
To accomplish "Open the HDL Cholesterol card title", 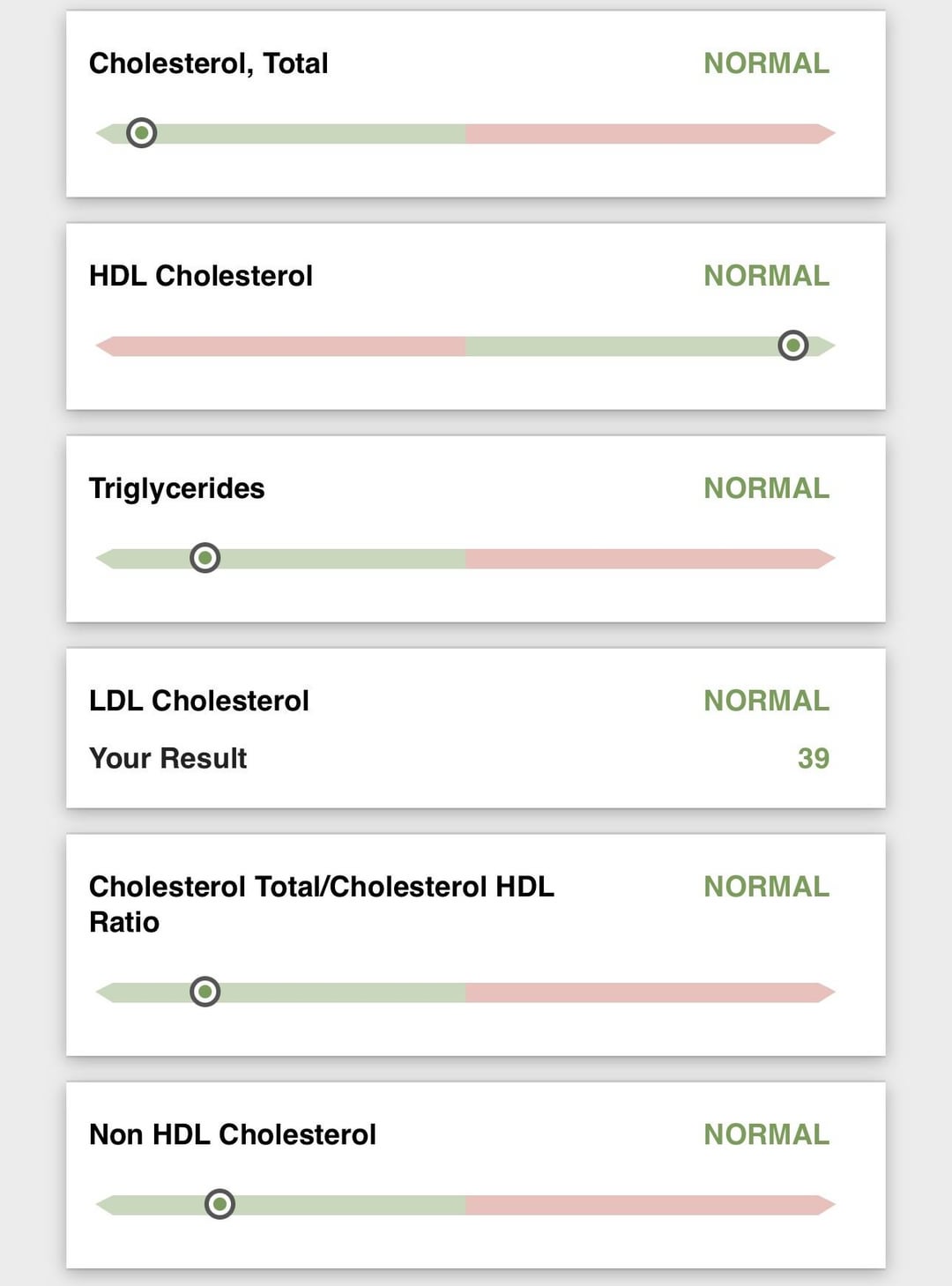I will (201, 276).
